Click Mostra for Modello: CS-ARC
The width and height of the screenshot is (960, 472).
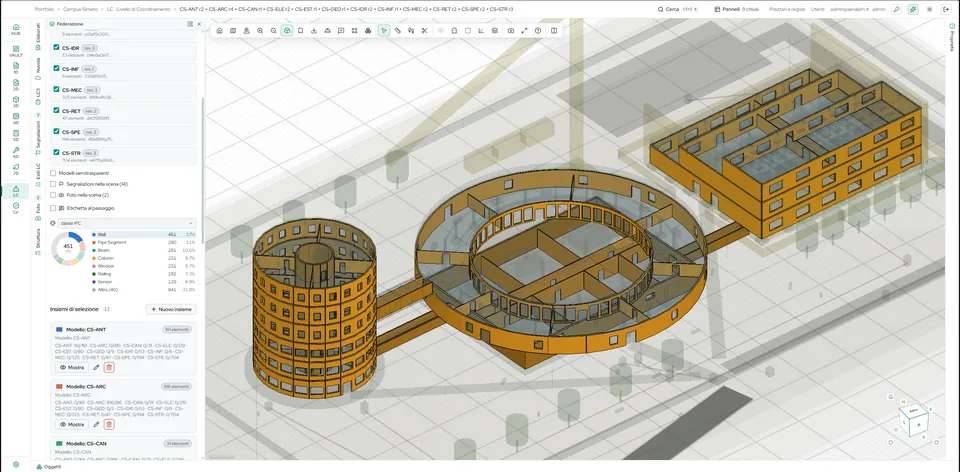72,424
